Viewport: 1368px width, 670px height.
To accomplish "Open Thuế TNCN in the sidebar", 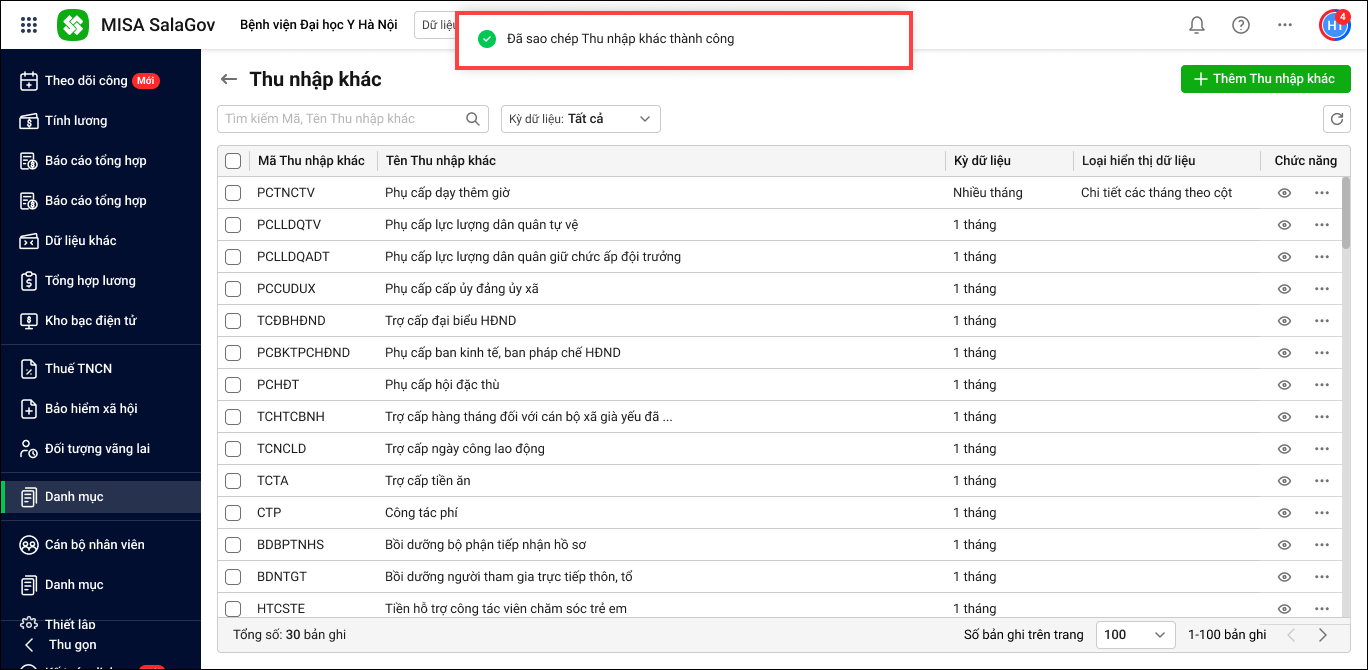I will (x=77, y=369).
